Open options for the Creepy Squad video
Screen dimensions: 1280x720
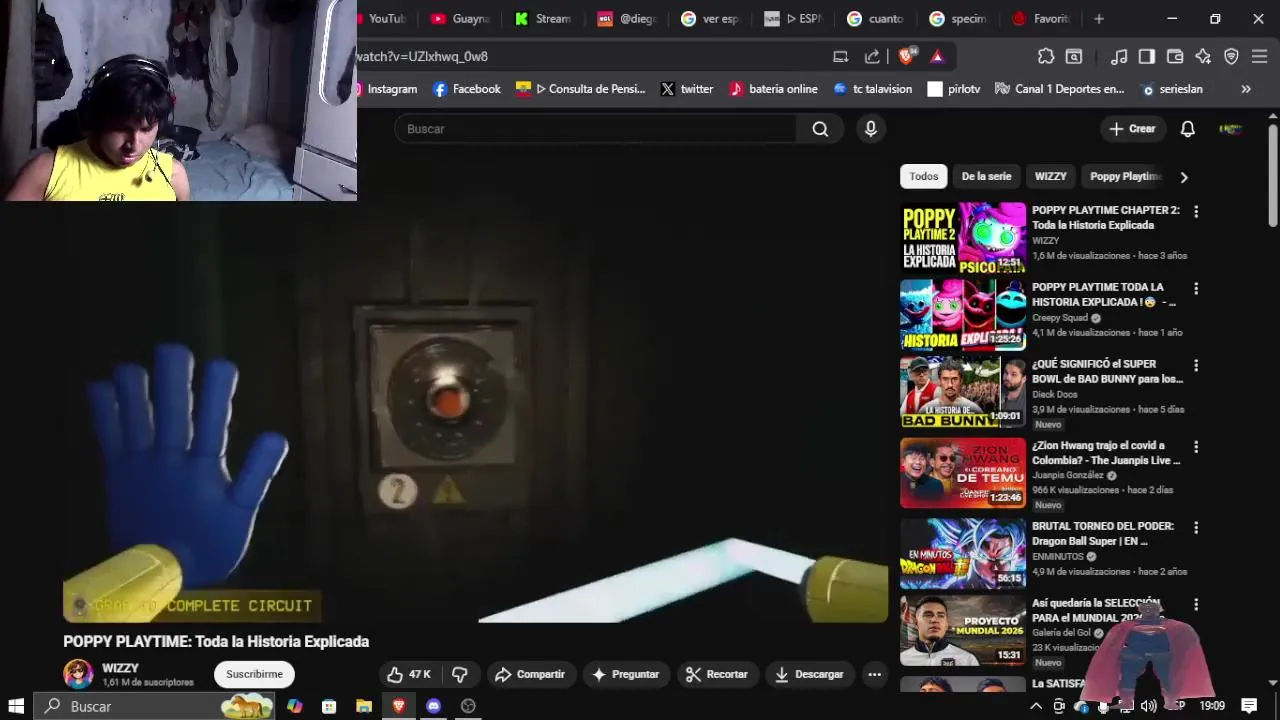click(1196, 289)
